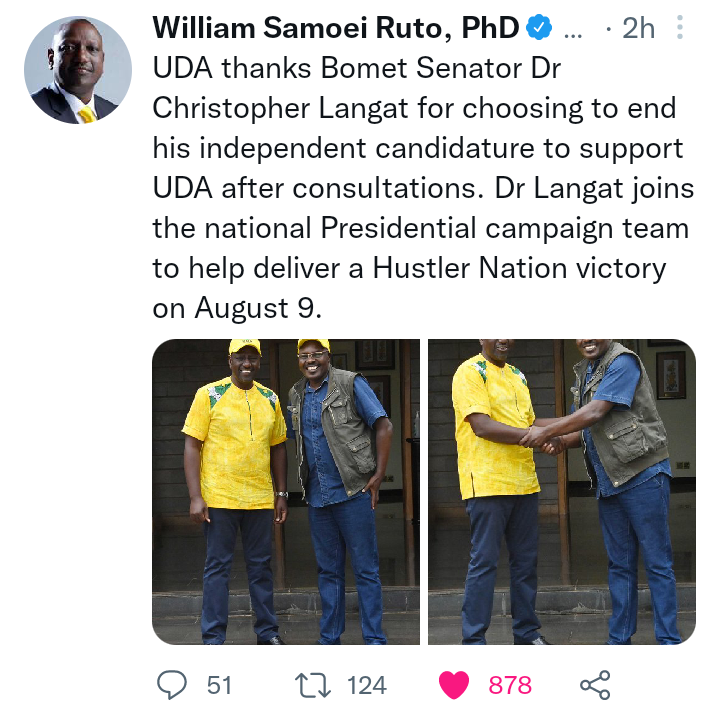Image resolution: width=720 pixels, height=714 pixels.
Task: Open the right handshake photo
Action: pos(562,492)
